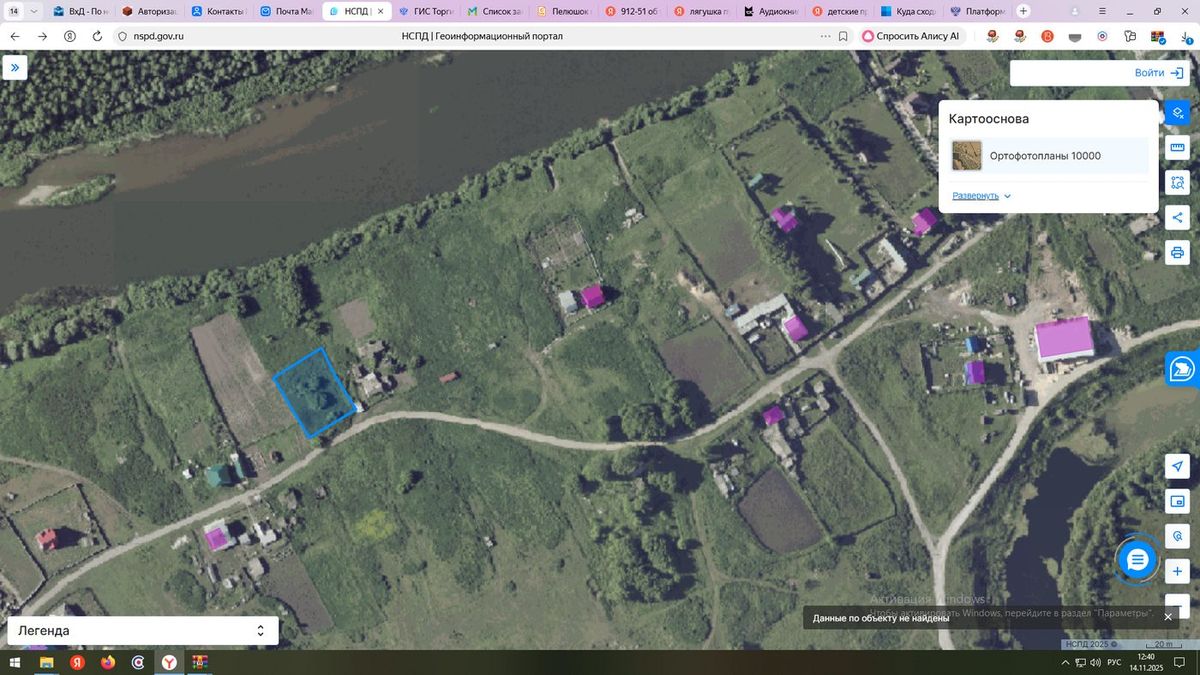The image size is (1200, 675).
Task: Open File Explorer from taskbar
Action: click(x=46, y=662)
